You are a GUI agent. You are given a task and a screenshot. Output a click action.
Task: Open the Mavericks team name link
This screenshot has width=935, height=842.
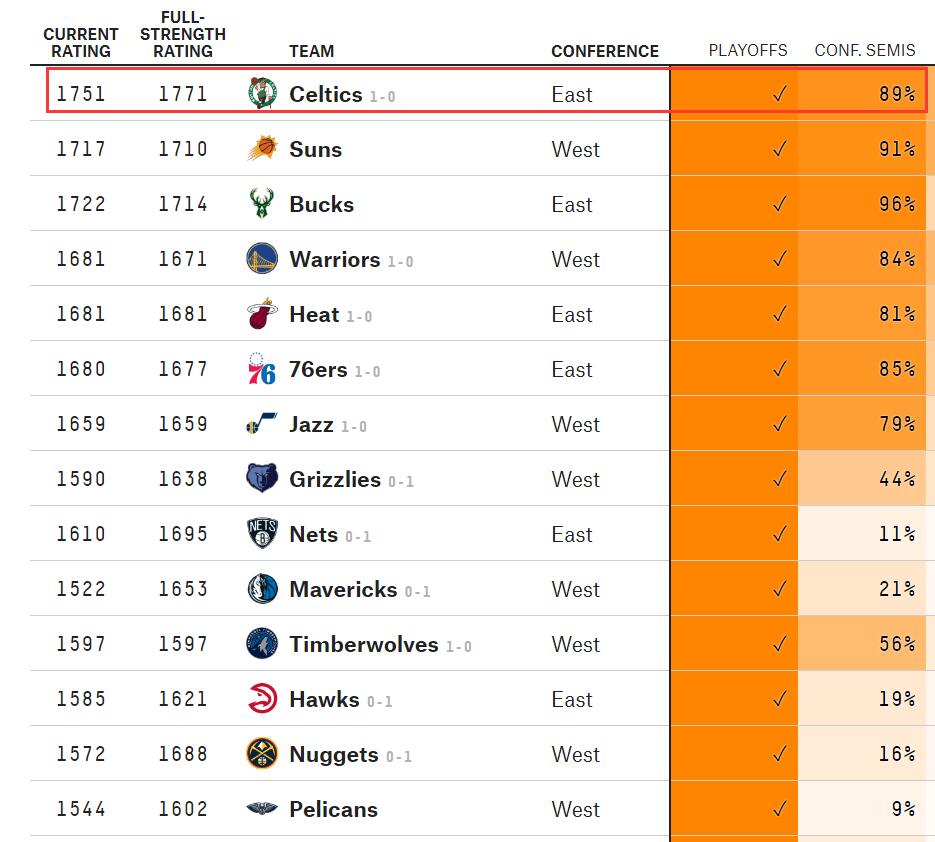(x=343, y=589)
